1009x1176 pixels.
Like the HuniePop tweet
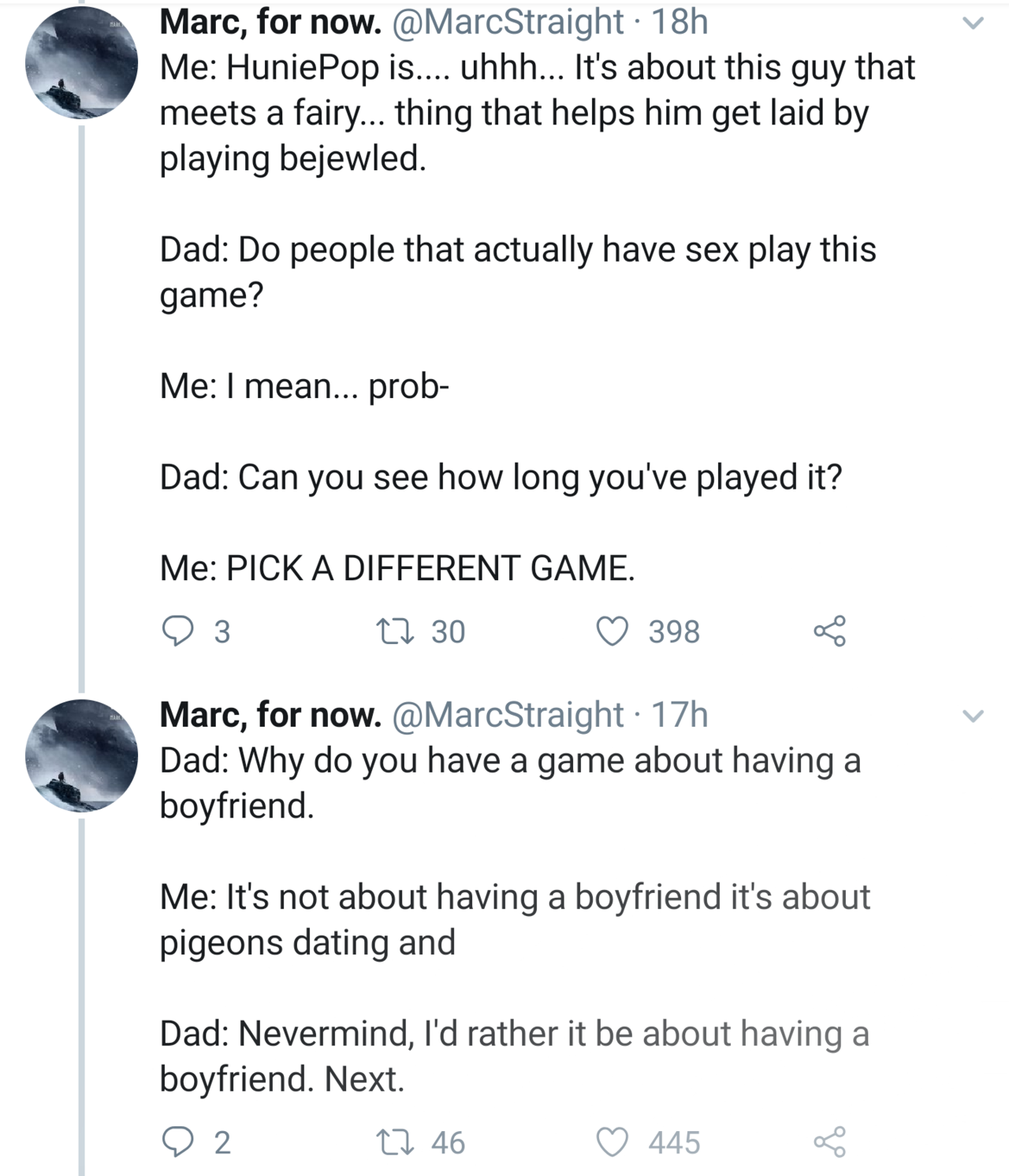(x=612, y=631)
